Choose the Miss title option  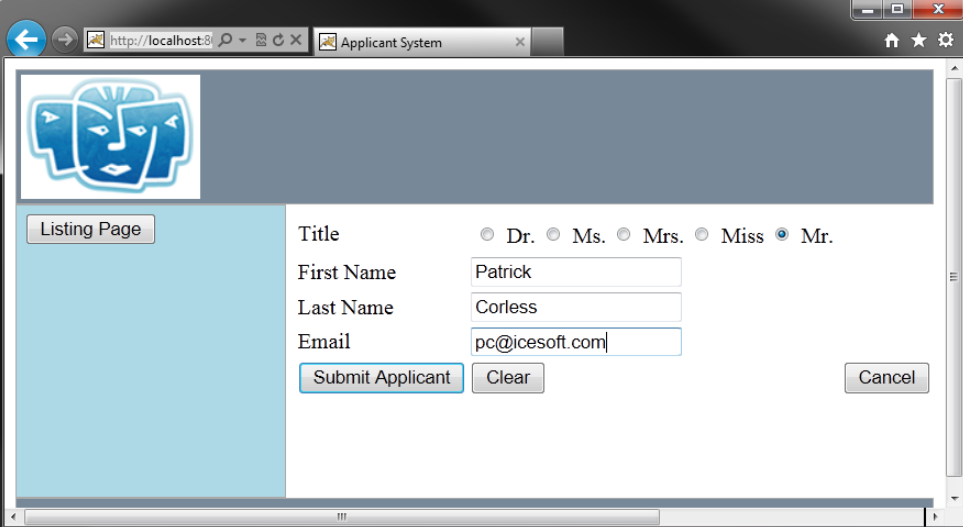coord(702,235)
